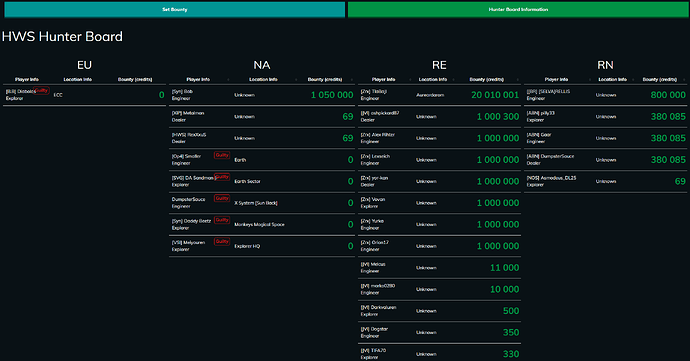The height and width of the screenshot is (361, 690).
Task: Click the sort arrow beside RN Location Info
Action: click(634, 80)
